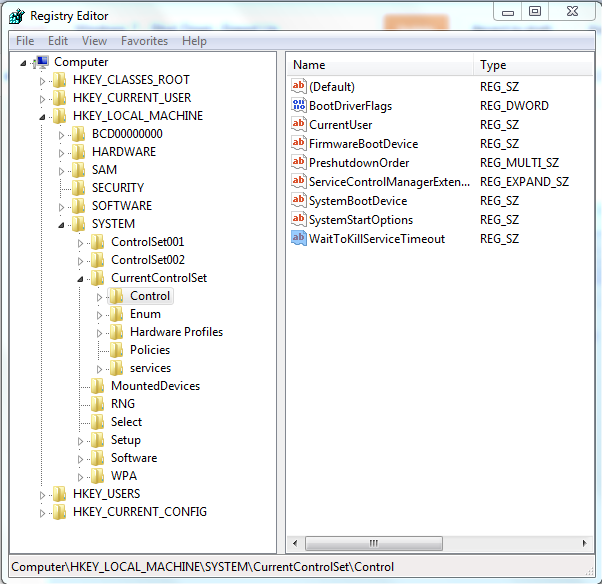Click the HKEY_LOCAL_MACHINE folder icon
This screenshot has width=602, height=584.
tap(60, 116)
